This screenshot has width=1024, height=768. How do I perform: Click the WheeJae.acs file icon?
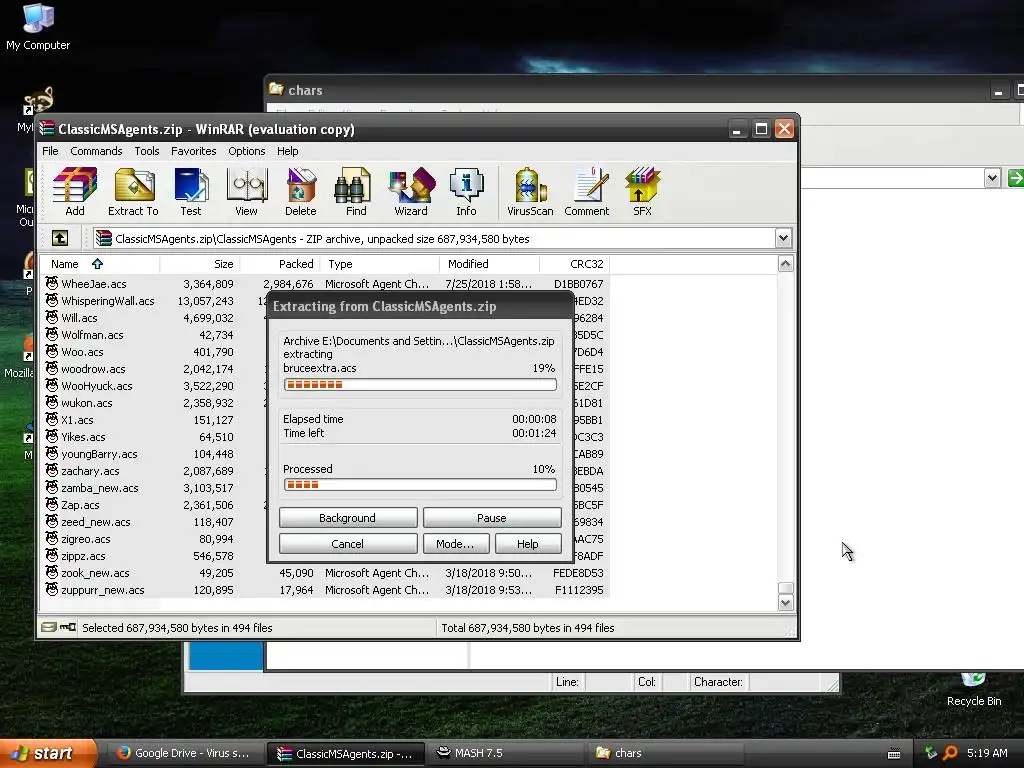coord(52,283)
